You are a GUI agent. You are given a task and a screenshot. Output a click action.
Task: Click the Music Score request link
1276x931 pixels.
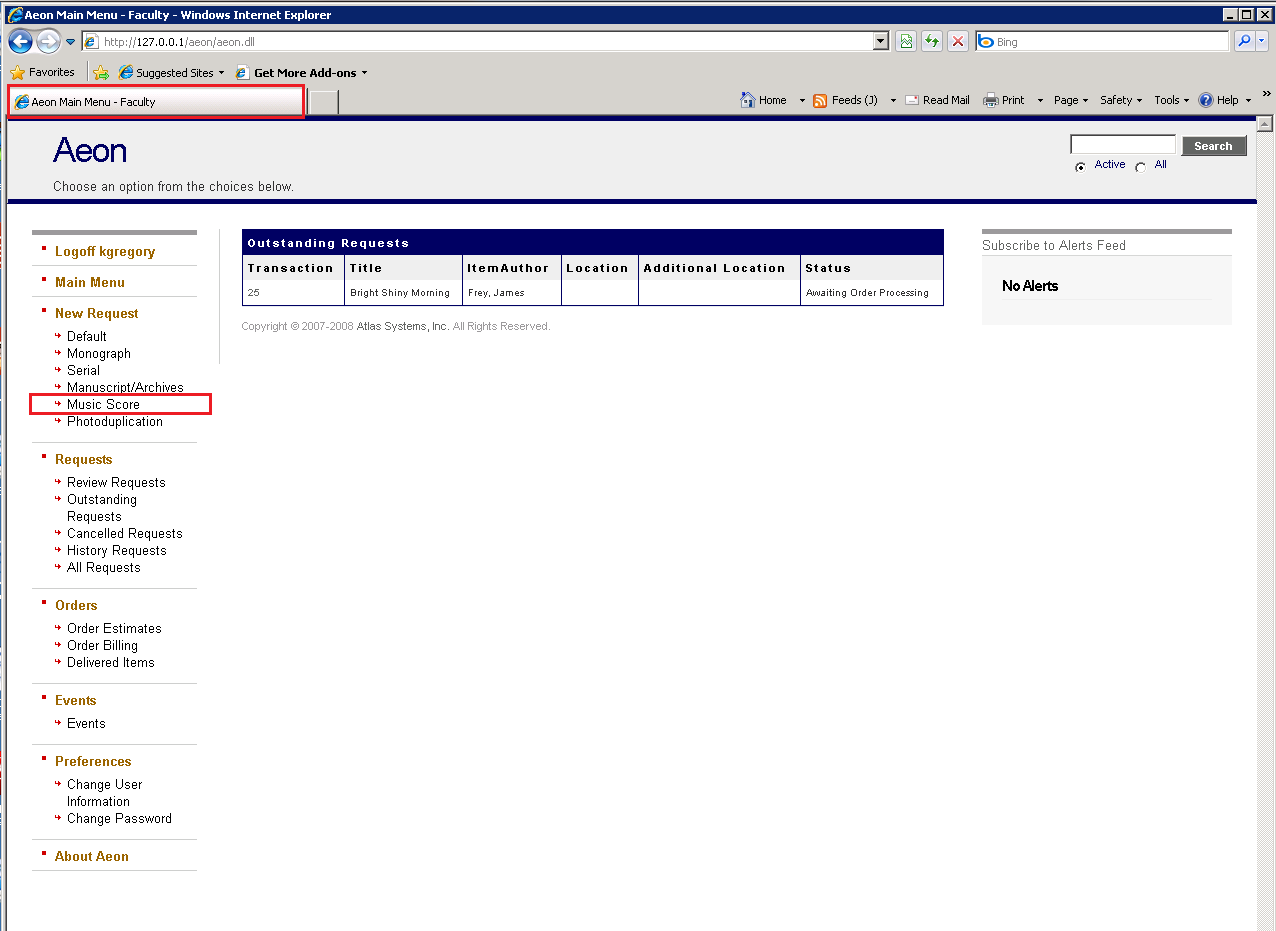(101, 404)
